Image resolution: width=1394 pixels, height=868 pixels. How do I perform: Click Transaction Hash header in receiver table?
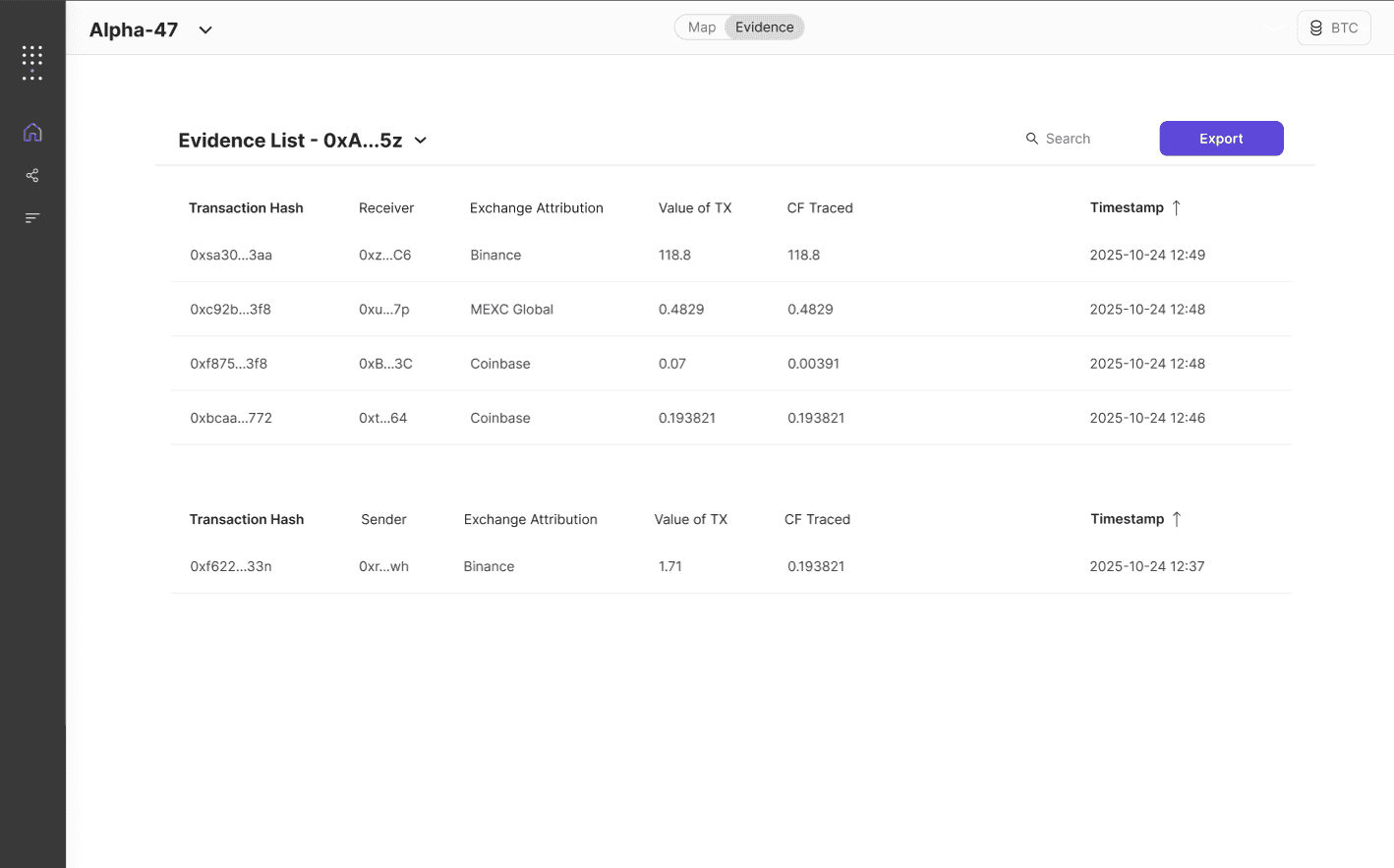pos(246,207)
